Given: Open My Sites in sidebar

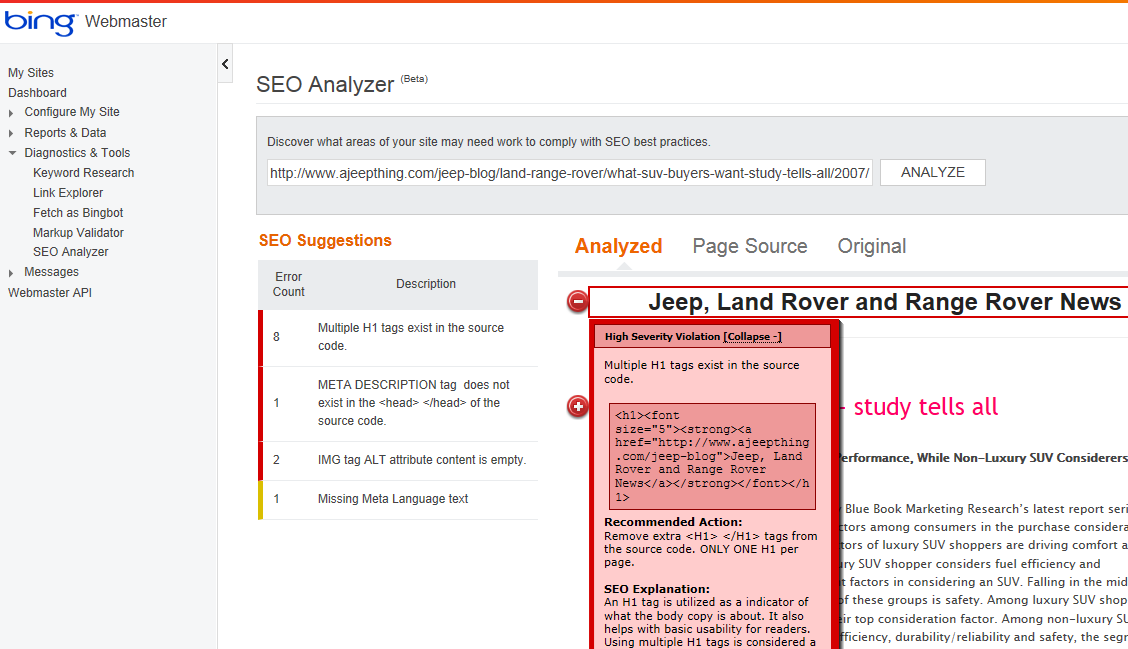Looking at the screenshot, I should (x=31, y=73).
